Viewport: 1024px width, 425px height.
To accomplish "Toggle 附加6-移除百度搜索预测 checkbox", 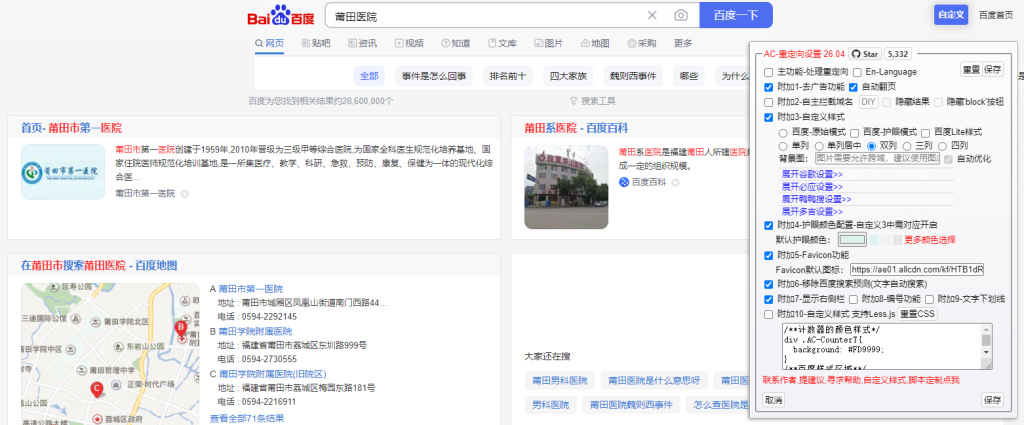I will click(x=769, y=285).
